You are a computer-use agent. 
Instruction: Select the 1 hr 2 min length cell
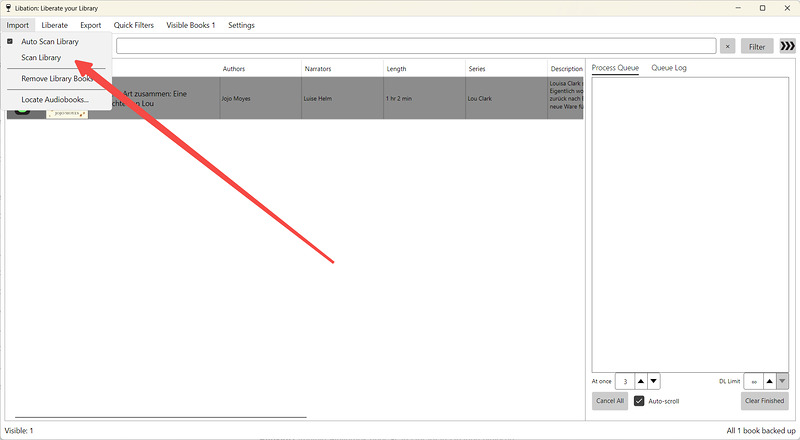click(424, 99)
